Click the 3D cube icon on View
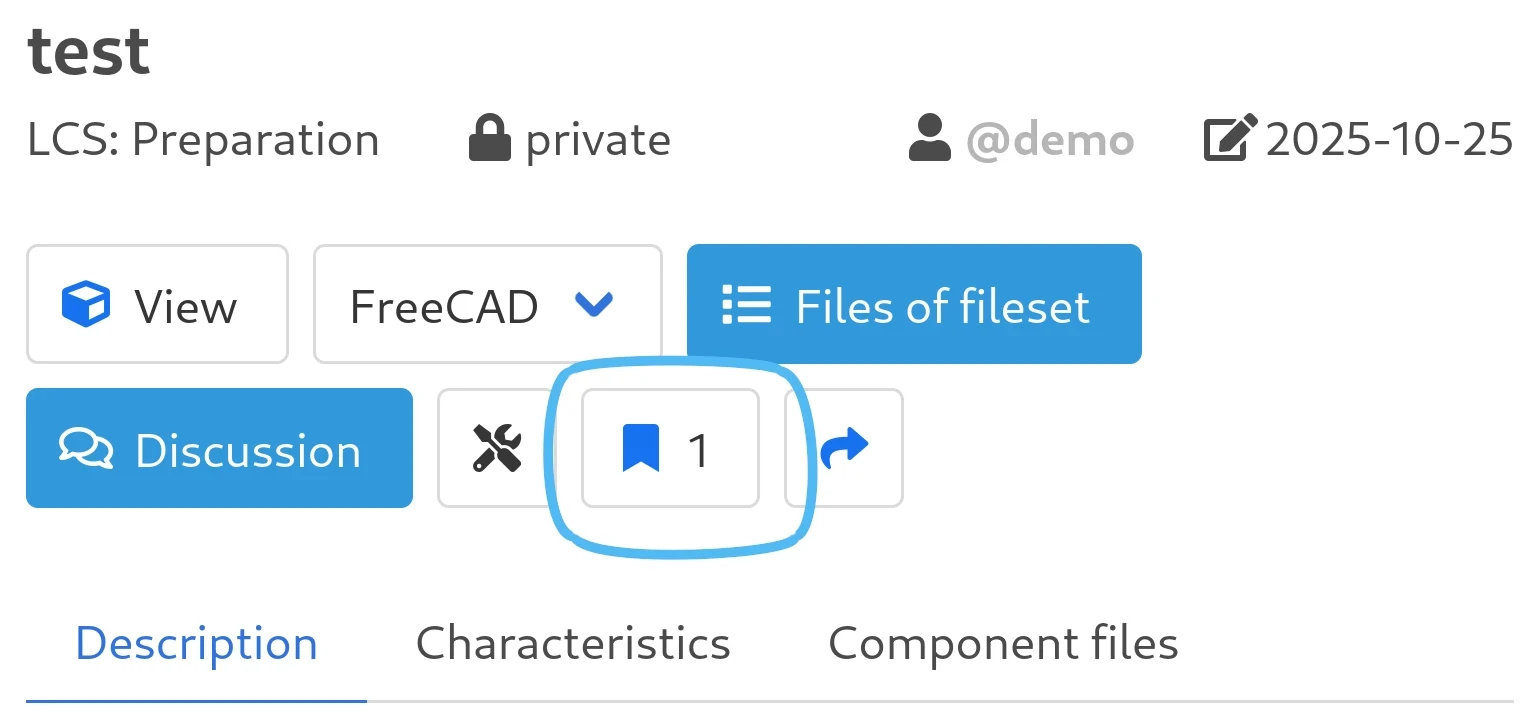 tap(88, 303)
